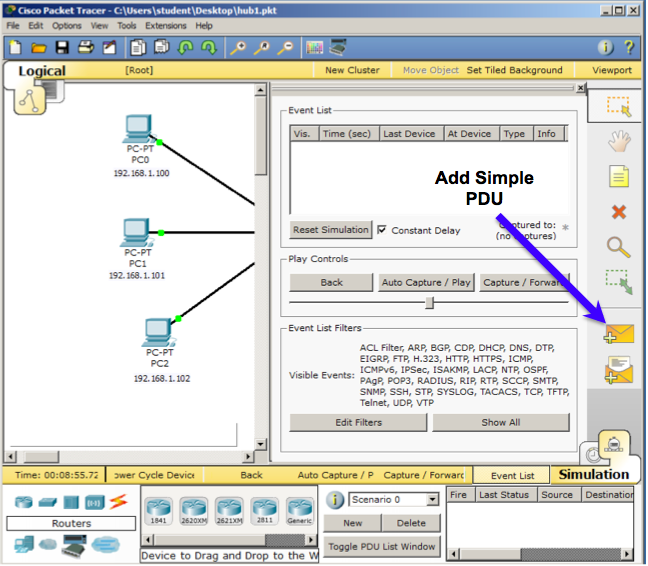The image size is (648, 566).
Task: Click New scenario button
Action: coord(352,523)
